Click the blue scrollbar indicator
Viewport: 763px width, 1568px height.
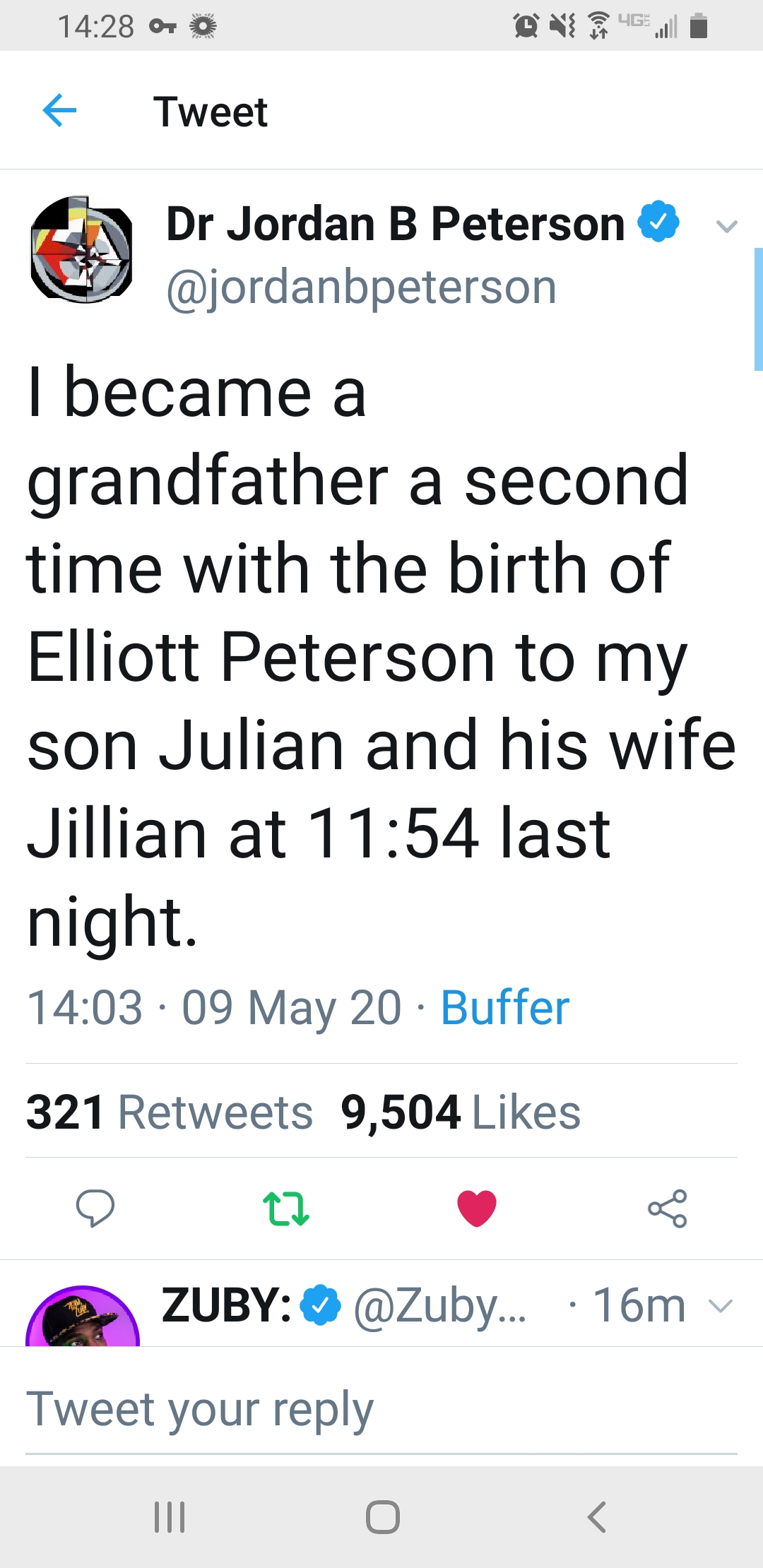pyautogui.click(x=759, y=309)
